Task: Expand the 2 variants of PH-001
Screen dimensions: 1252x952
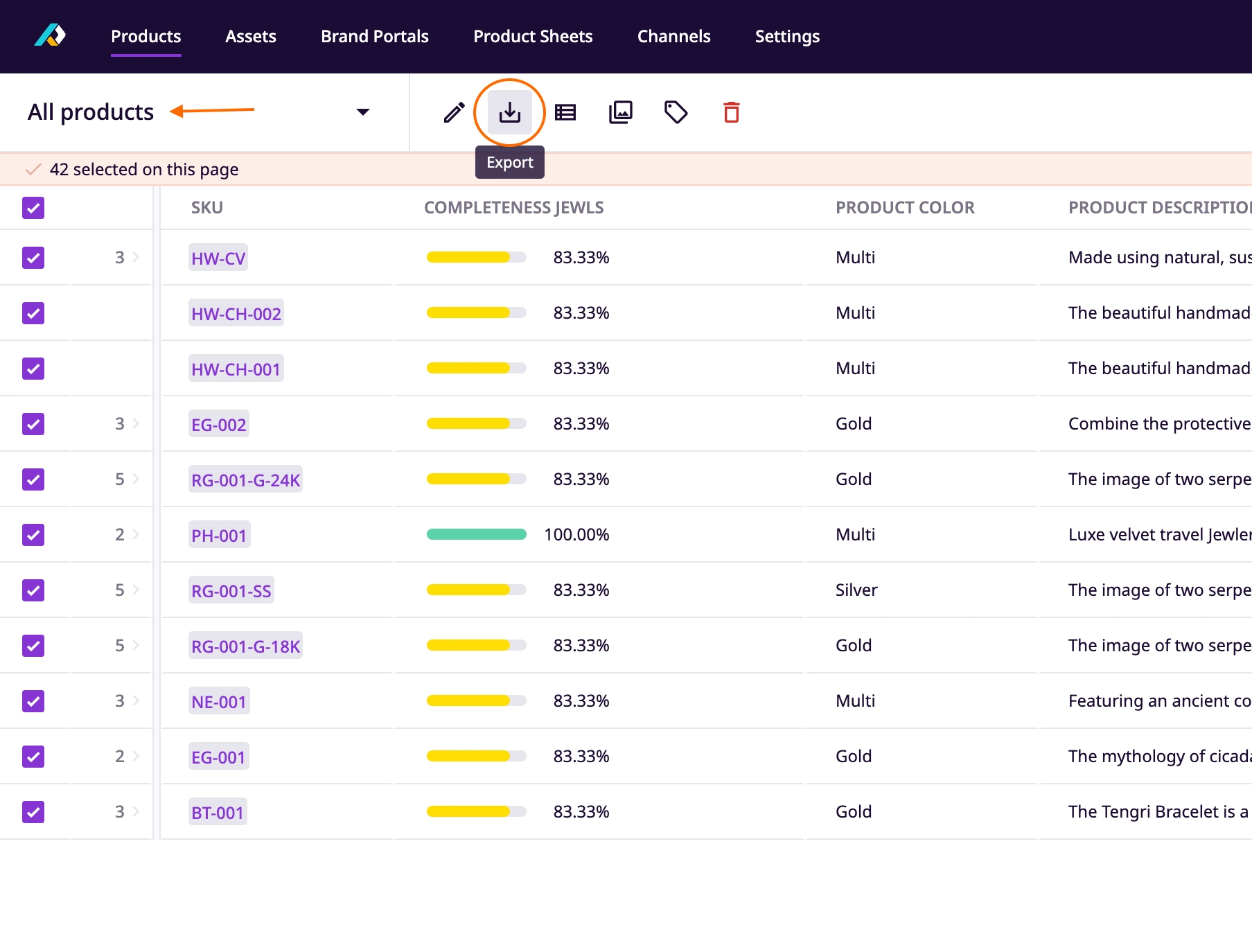Action: (x=127, y=535)
